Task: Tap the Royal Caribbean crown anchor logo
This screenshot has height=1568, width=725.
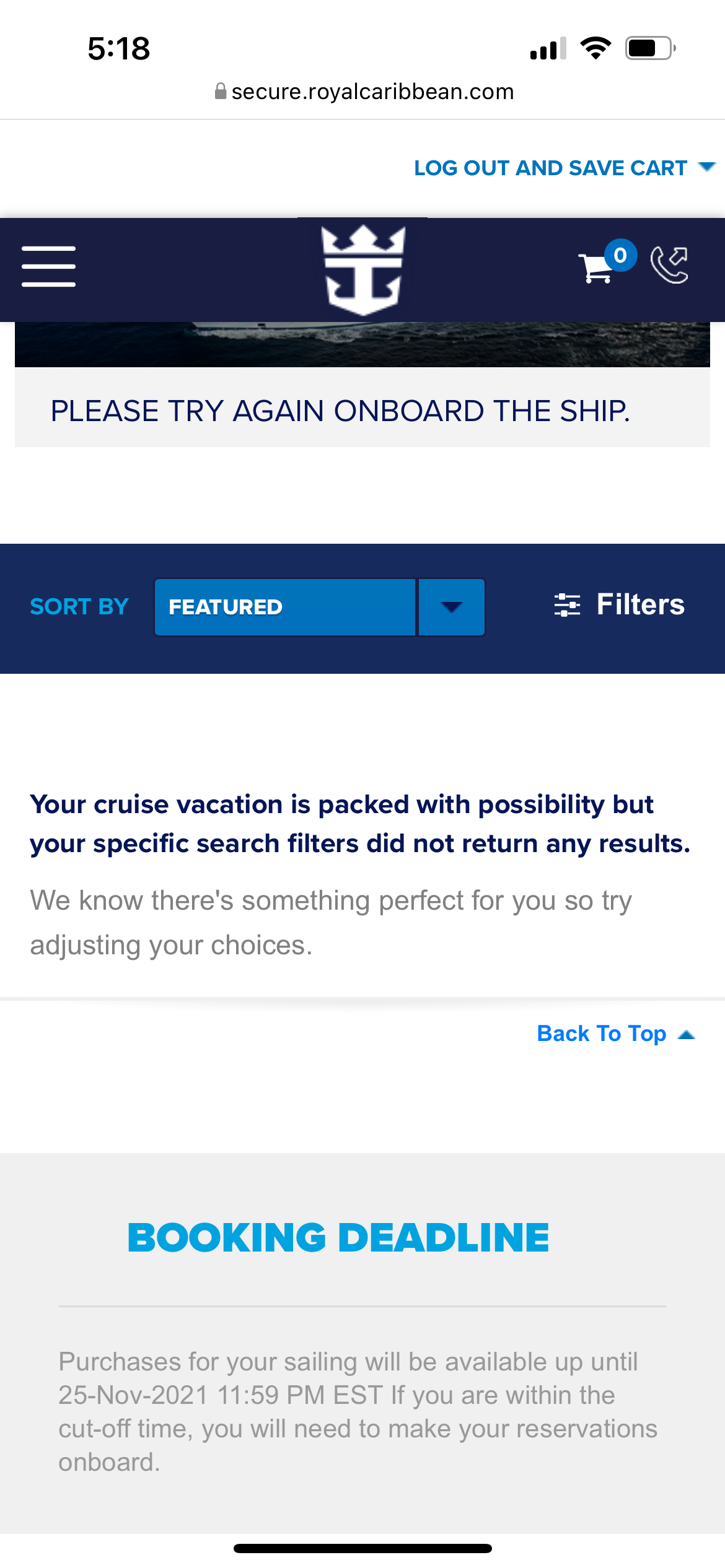Action: 363,270
